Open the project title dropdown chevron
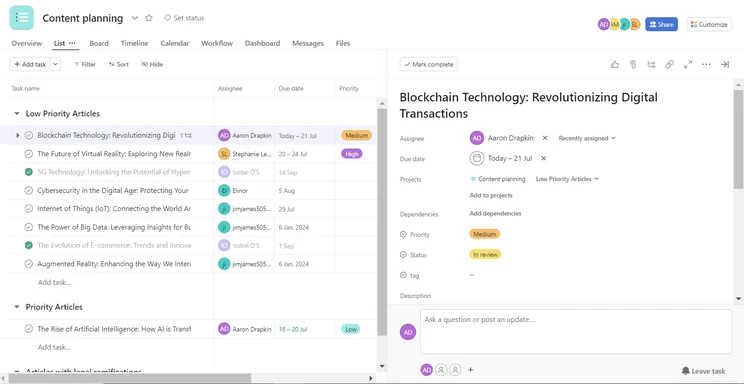The width and height of the screenshot is (744, 384). [135, 18]
